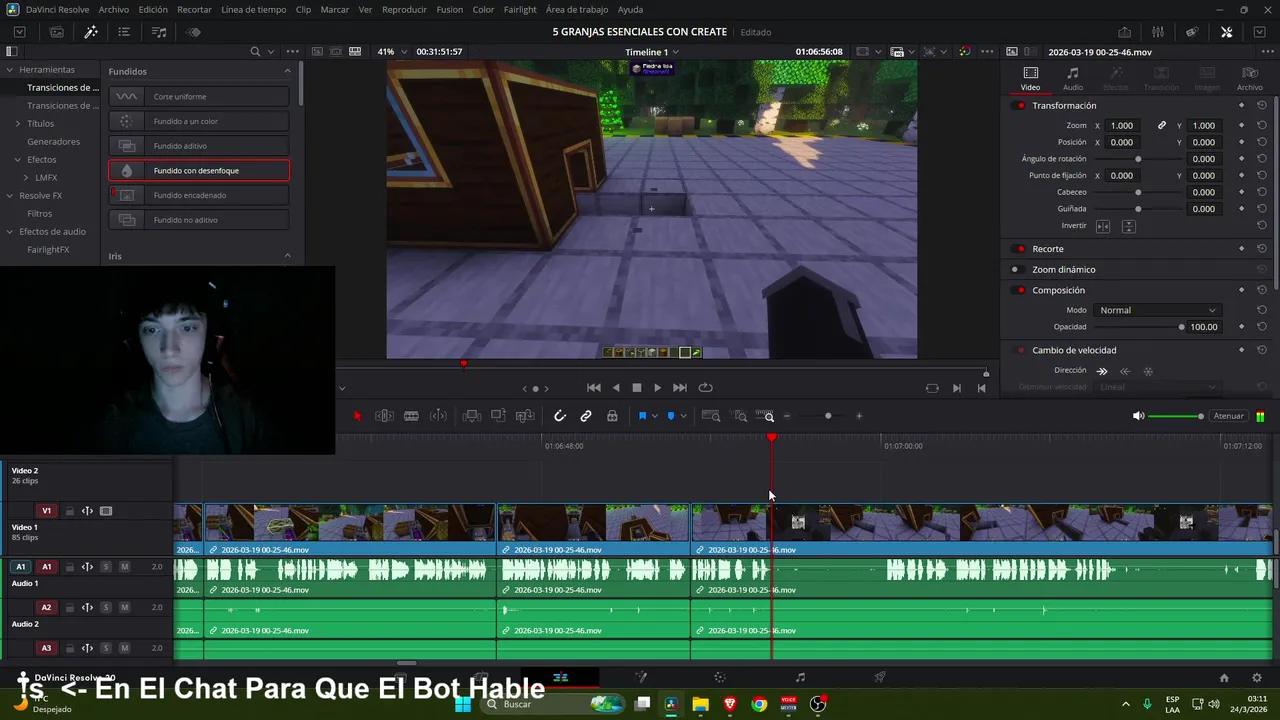Image resolution: width=1280 pixels, height=720 pixels.
Task: Click the detail zoom icon
Action: coord(740,416)
